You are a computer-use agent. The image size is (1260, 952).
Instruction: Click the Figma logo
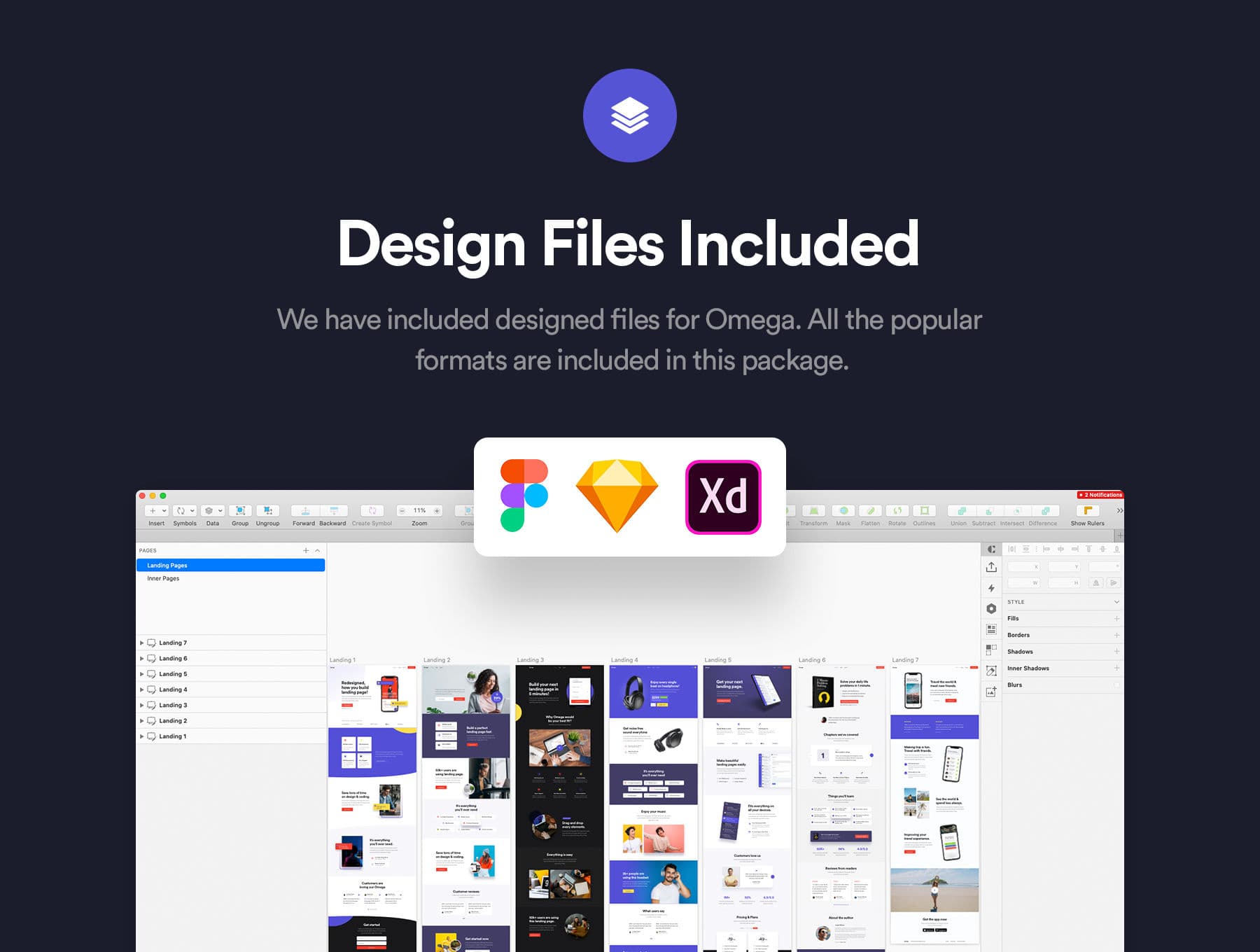pyautogui.click(x=524, y=496)
